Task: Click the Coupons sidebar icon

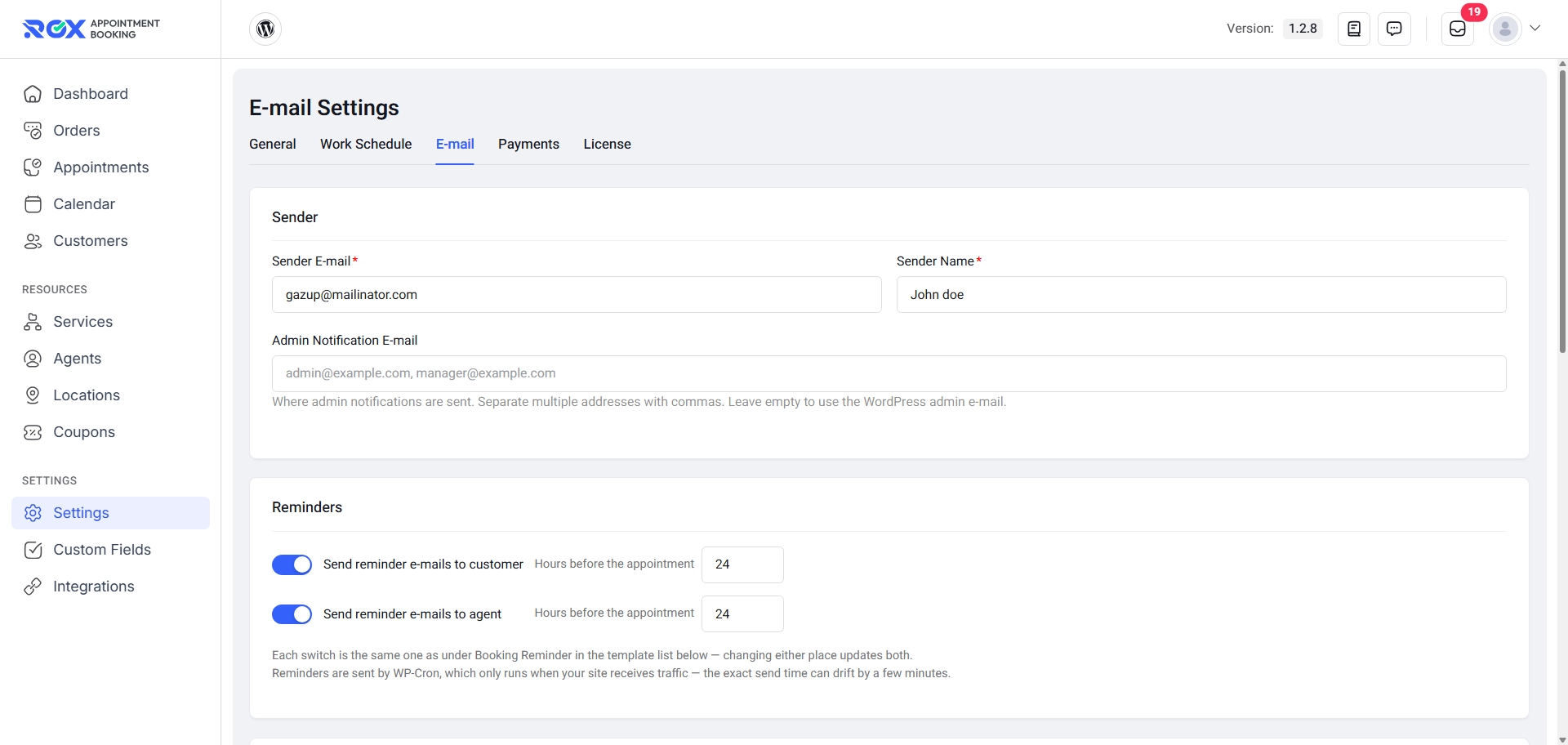Action: 33,432
